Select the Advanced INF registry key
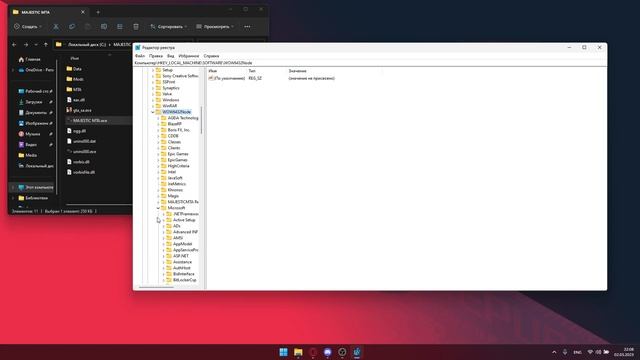The height and width of the screenshot is (360, 640). click(185, 232)
